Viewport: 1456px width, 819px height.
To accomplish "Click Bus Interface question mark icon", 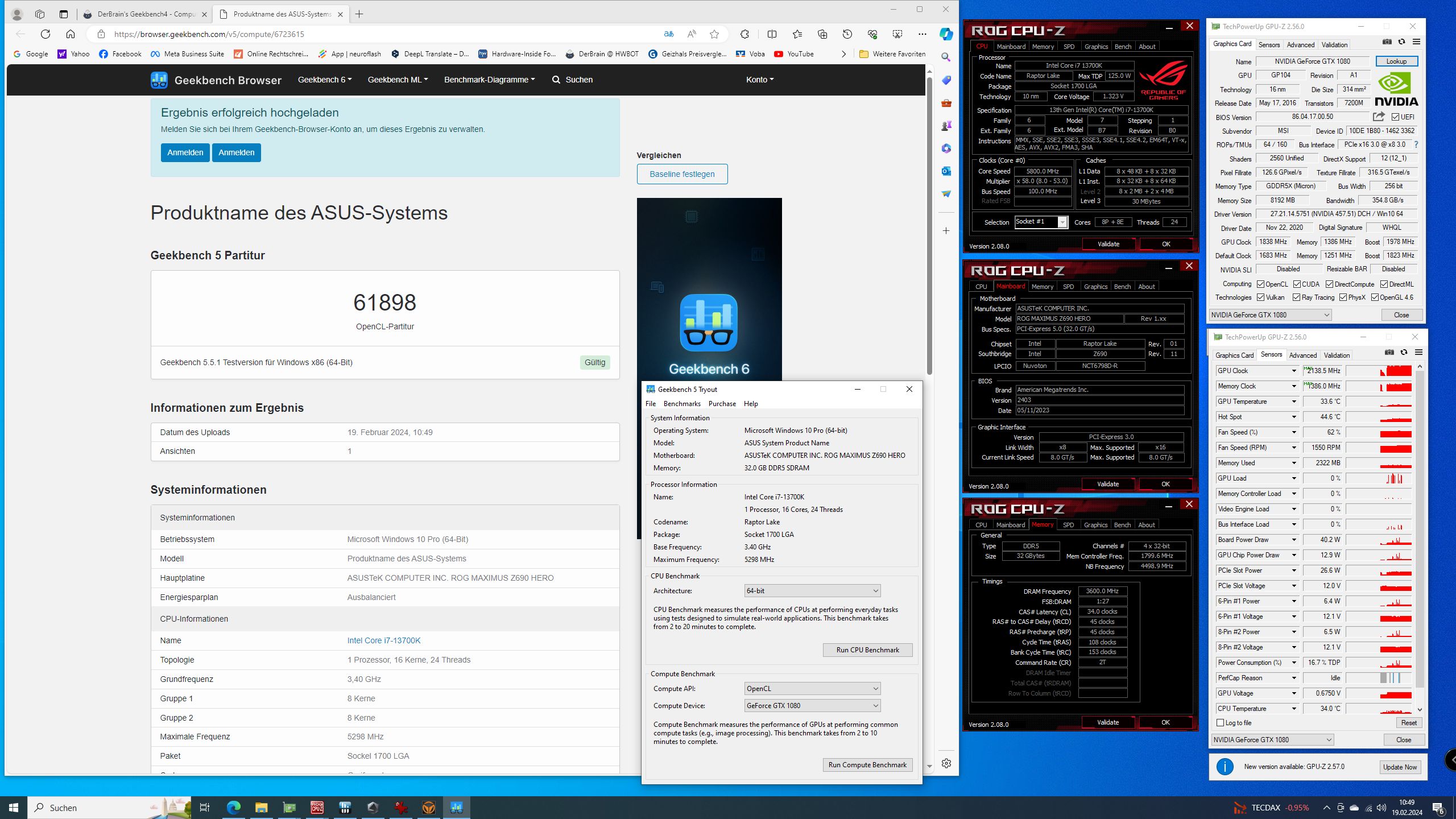I will [1416, 144].
